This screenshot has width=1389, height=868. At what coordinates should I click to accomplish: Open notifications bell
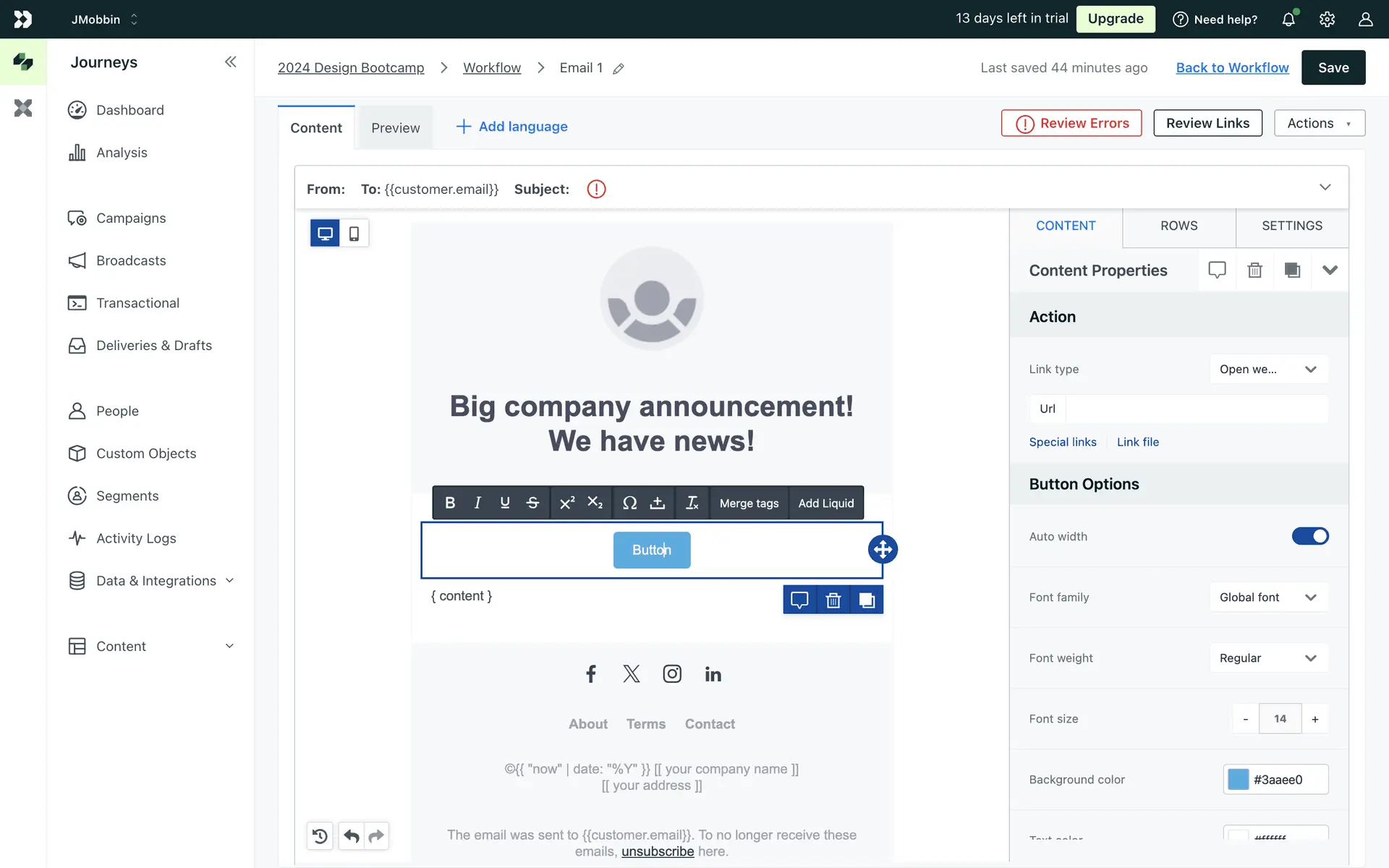pyautogui.click(x=1288, y=20)
